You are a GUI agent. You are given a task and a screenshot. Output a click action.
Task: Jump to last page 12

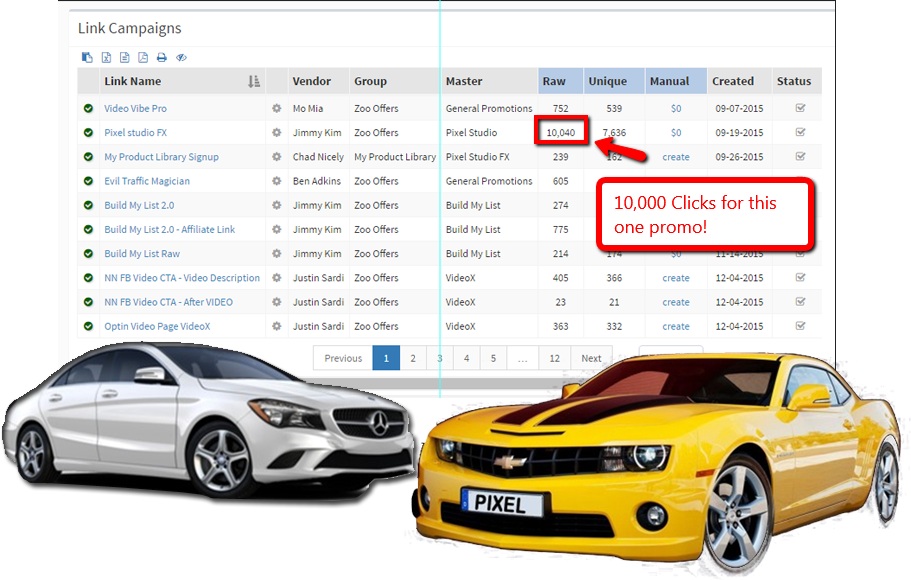tap(554, 358)
